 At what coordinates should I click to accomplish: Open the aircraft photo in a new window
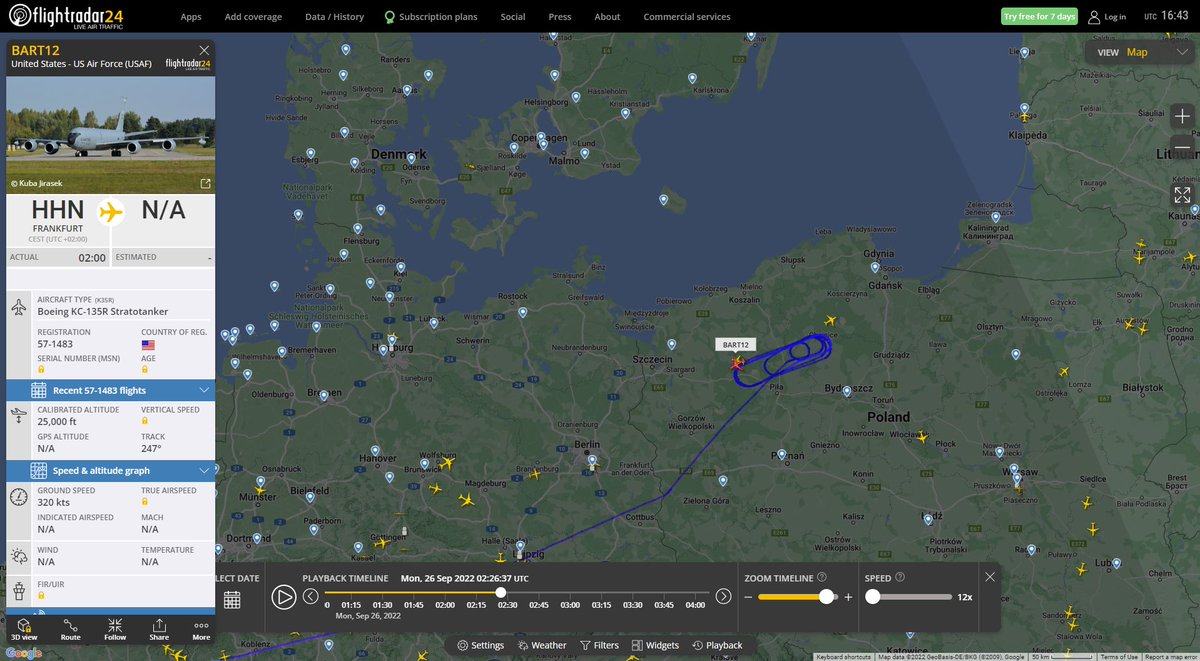click(x=205, y=183)
